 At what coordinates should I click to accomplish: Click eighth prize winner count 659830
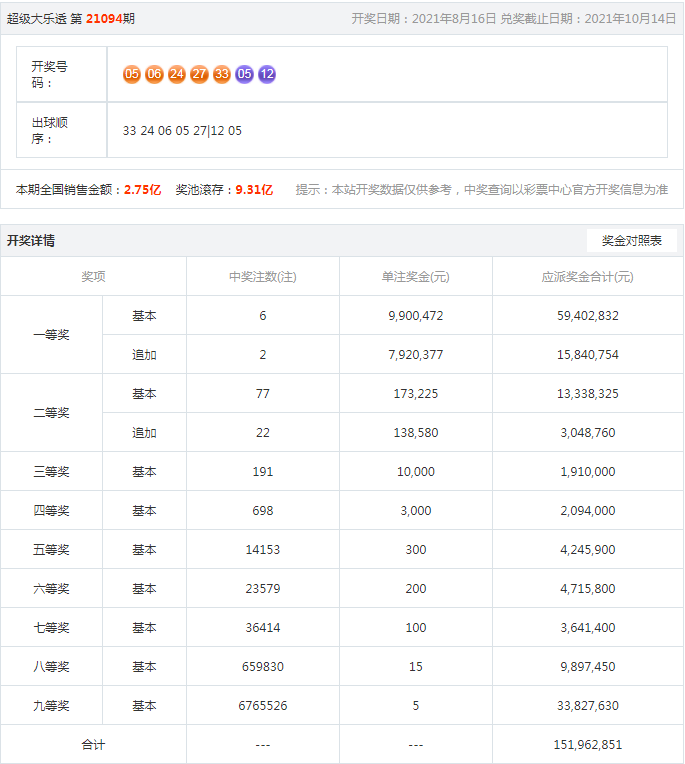click(x=263, y=667)
